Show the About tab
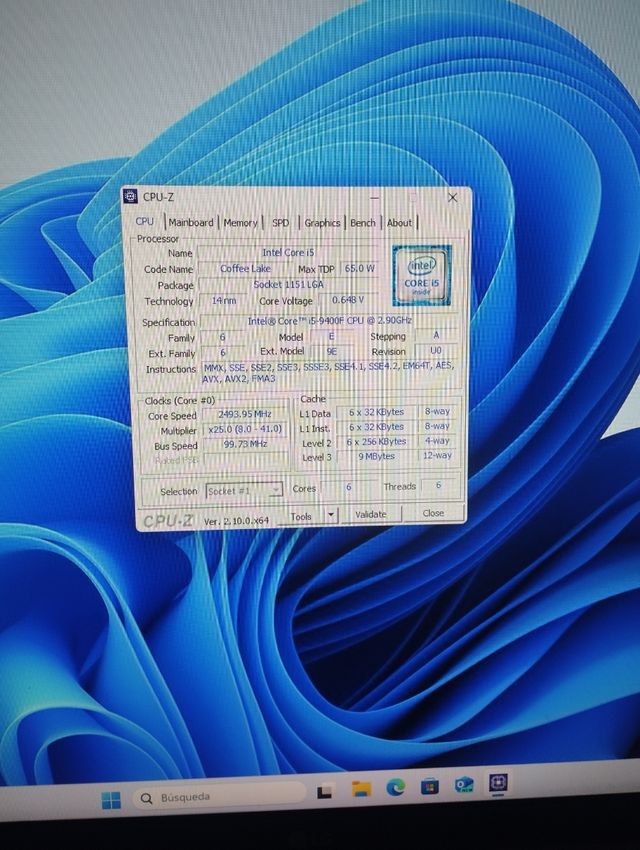This screenshot has width=640, height=850. 399,223
